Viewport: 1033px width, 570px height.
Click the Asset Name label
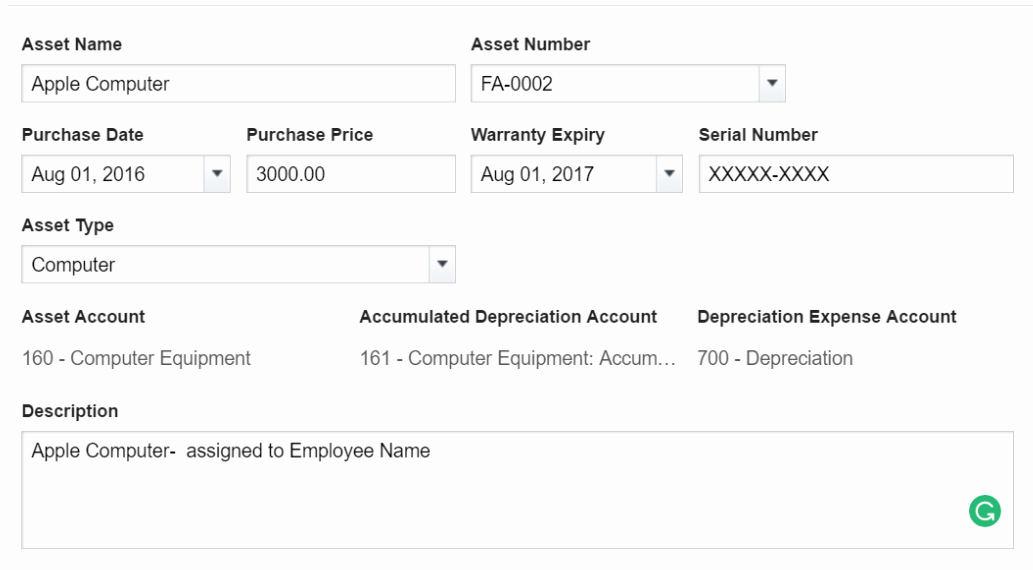pyautogui.click(x=72, y=44)
